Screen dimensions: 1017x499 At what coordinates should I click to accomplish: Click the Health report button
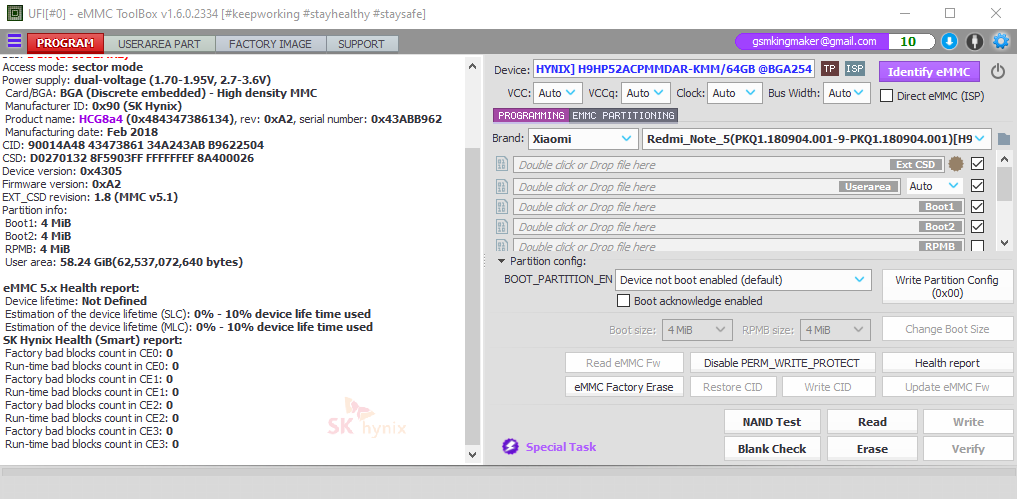point(947,363)
